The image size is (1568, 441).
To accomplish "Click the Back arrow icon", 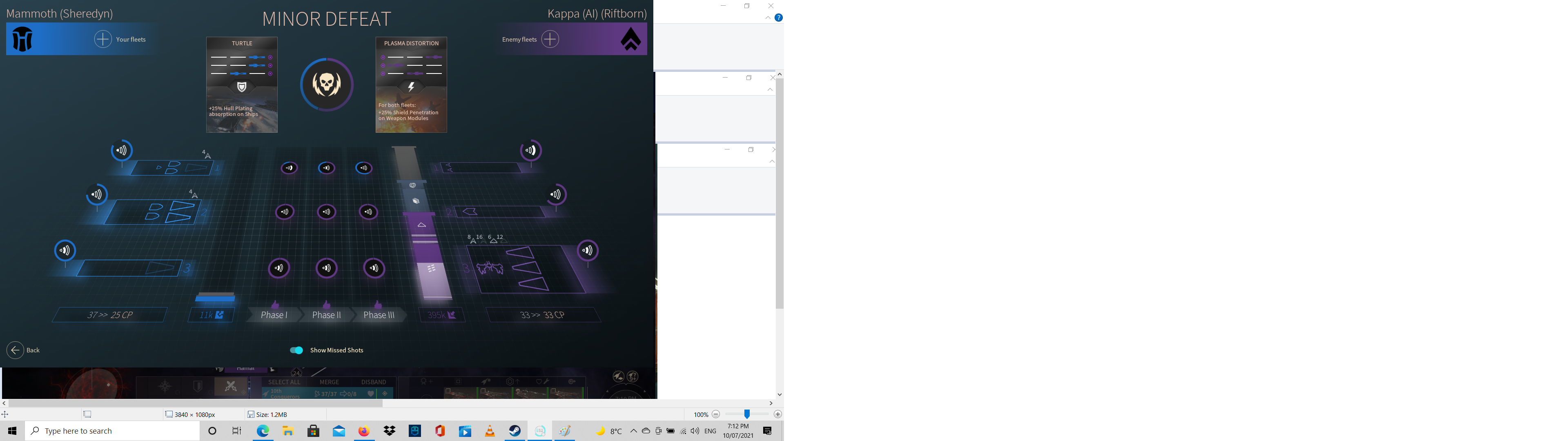I will point(15,350).
